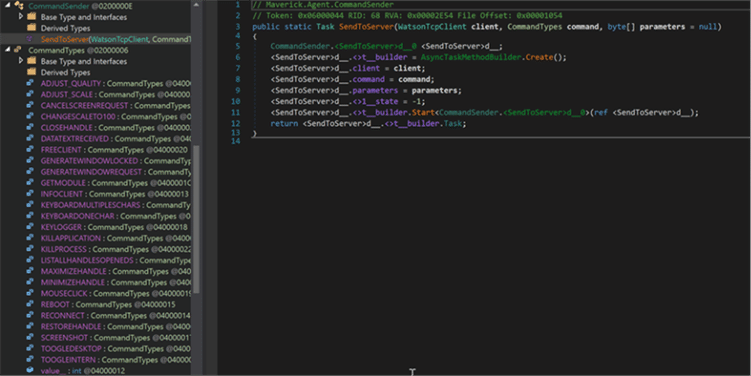Click SendToServer method name on line 3
Image resolution: width=751 pixels, height=376 pixels.
click(x=366, y=26)
